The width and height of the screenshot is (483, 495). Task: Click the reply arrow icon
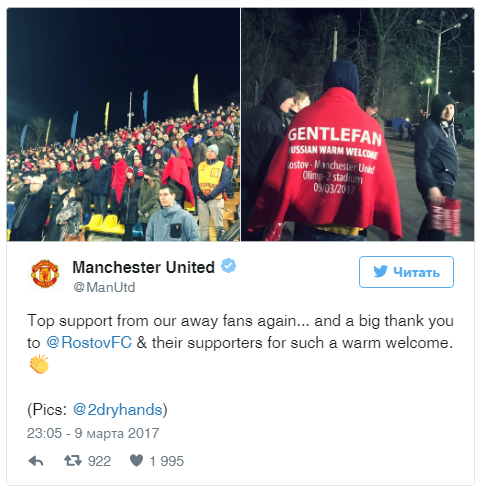click(x=36, y=461)
